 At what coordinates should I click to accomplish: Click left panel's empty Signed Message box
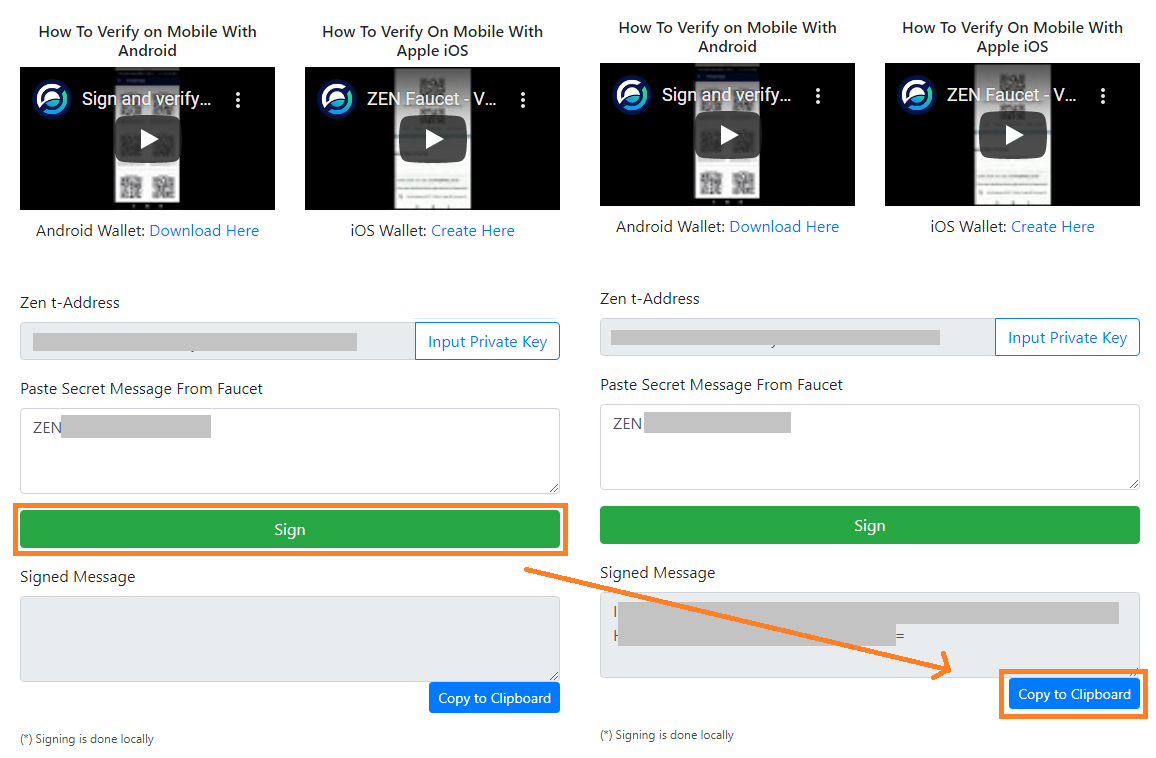click(x=290, y=639)
